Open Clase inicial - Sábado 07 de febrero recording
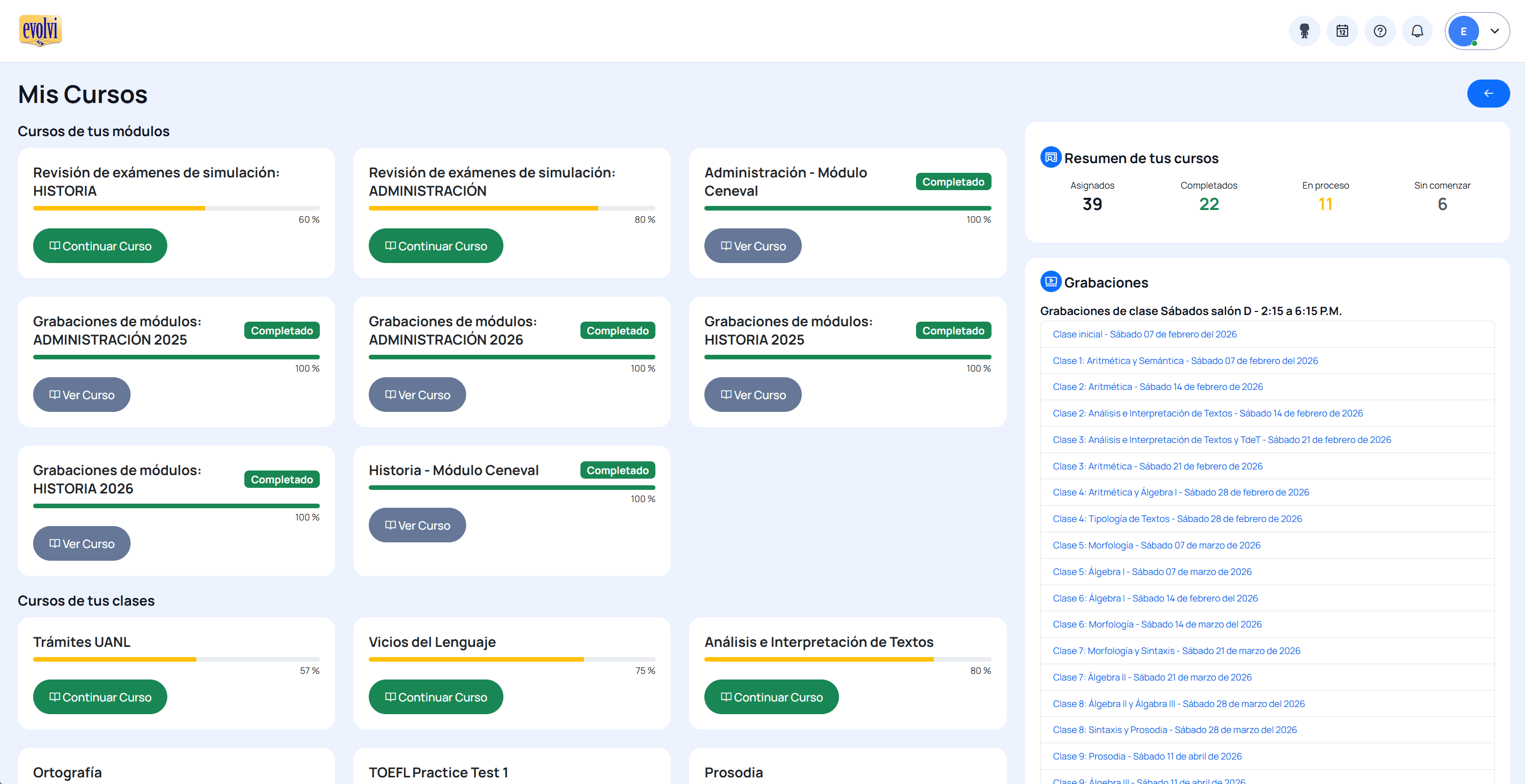This screenshot has height=784, width=1525. coord(1145,334)
